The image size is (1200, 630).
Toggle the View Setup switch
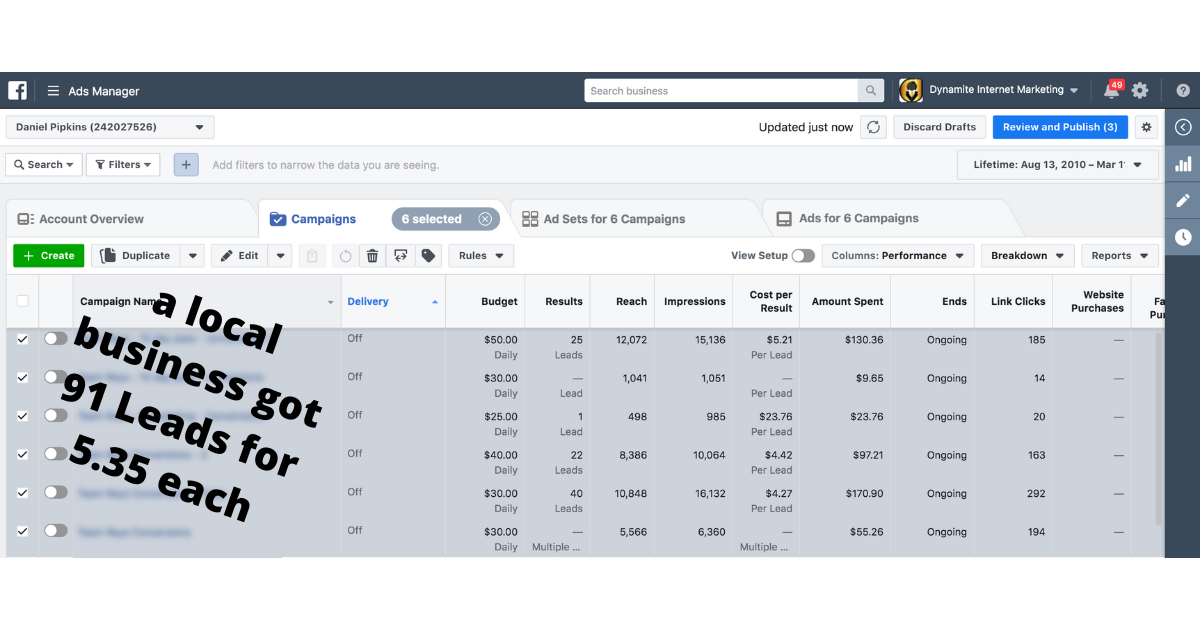coord(802,256)
